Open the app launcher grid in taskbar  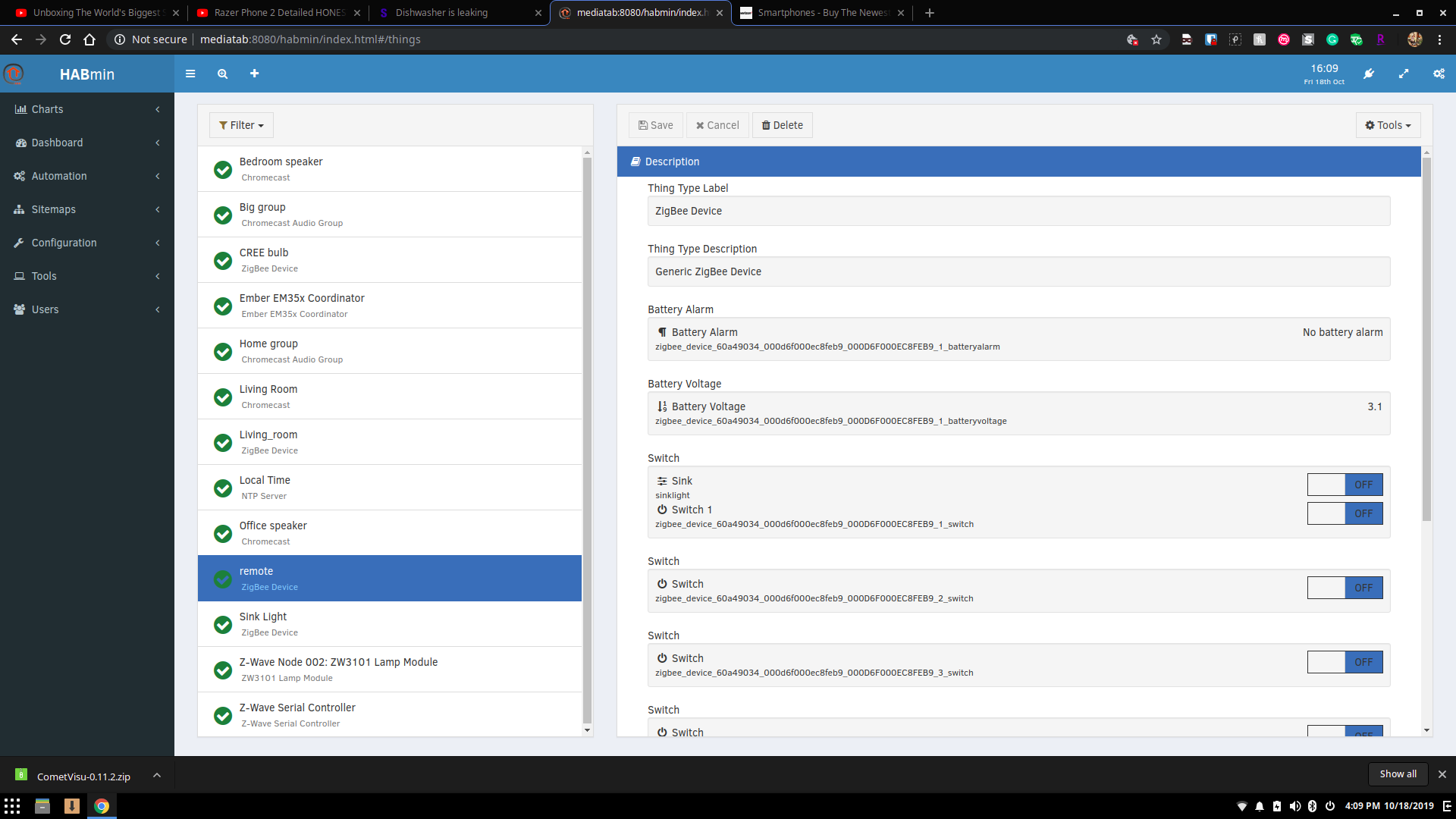point(12,806)
